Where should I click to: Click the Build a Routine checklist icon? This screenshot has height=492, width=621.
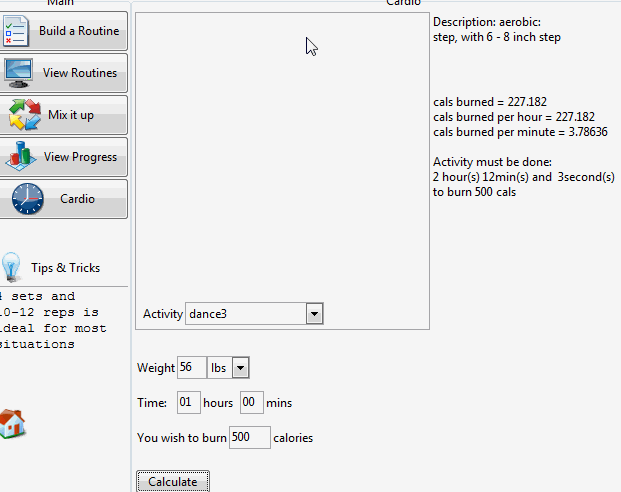coord(16,31)
